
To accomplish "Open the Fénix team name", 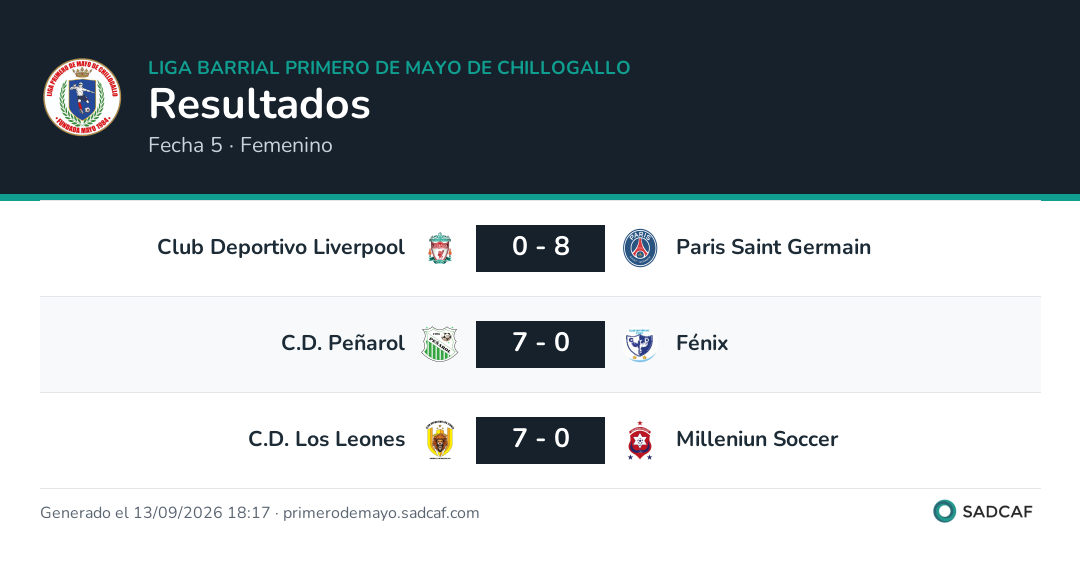I will point(702,343).
